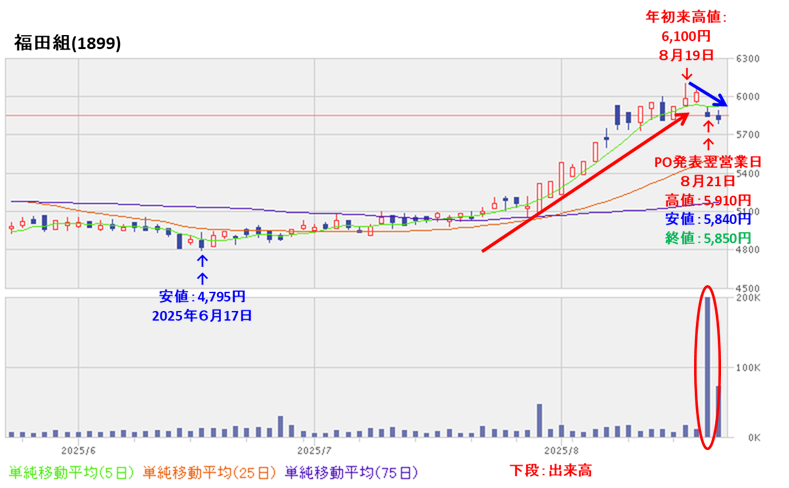The width and height of the screenshot is (789, 488).
Task: Click the 安値:4,795円 annotation
Action: 202,297
